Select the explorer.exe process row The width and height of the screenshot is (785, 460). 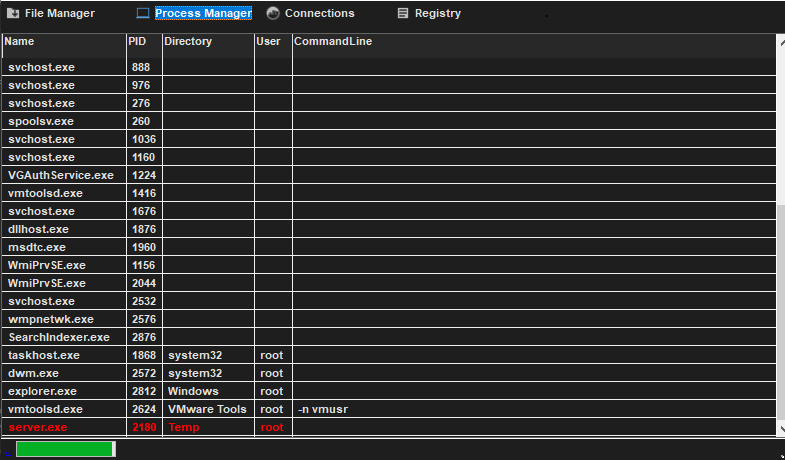point(42,391)
